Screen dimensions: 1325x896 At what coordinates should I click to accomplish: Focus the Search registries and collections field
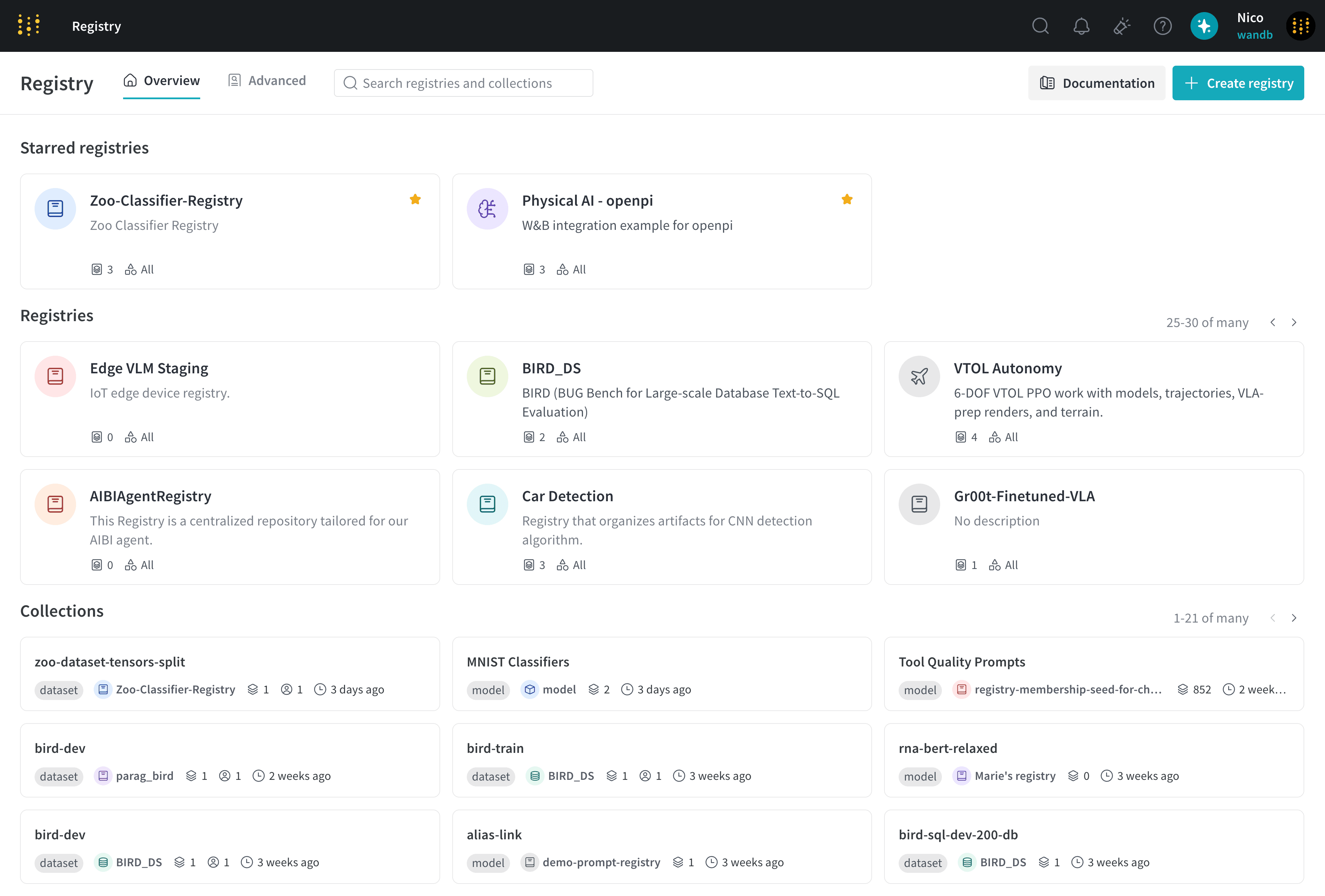point(464,83)
